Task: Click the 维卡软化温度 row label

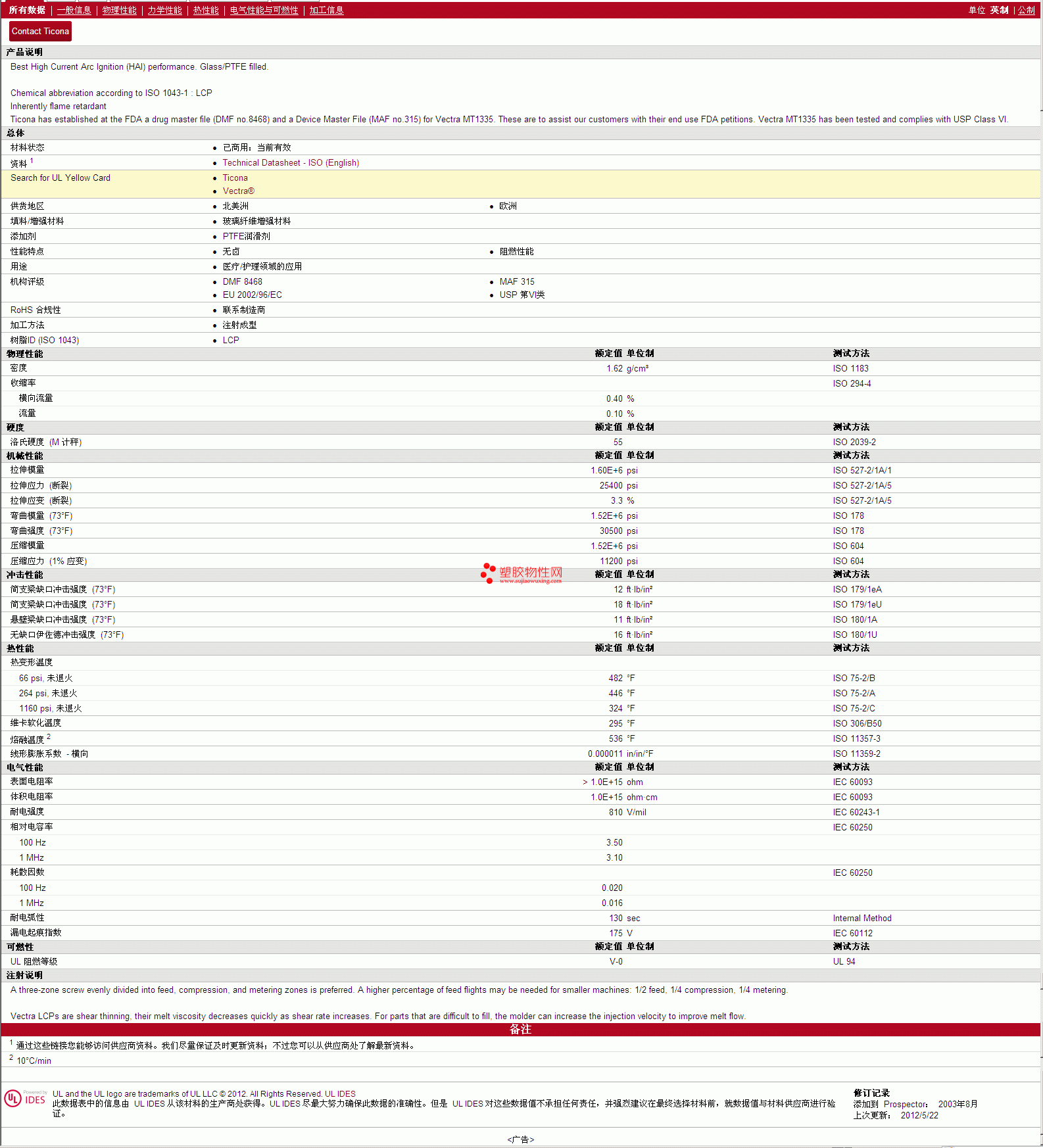Action: coord(36,723)
